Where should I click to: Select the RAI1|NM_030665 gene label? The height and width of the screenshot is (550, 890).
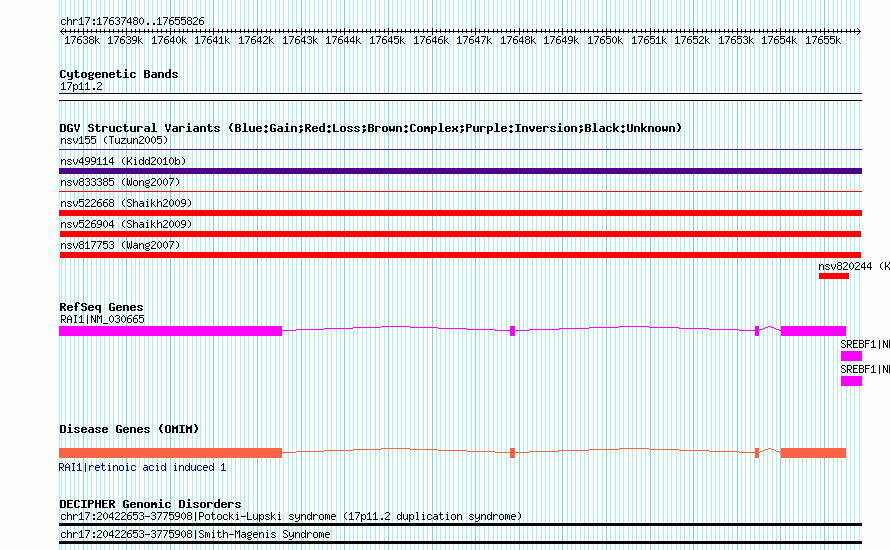tap(102, 319)
